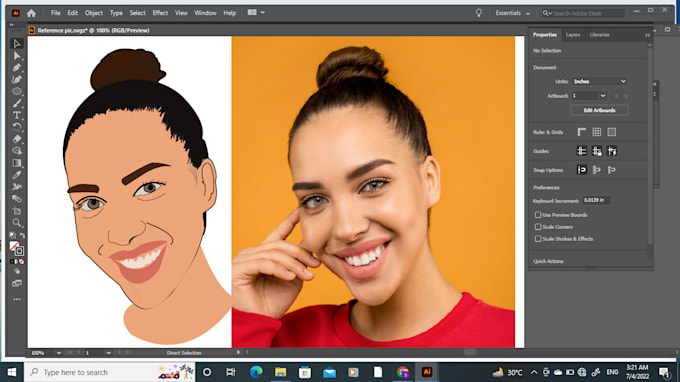Select the Reference pic.svgz document tab
This screenshot has width=680, height=382.
(x=89, y=30)
